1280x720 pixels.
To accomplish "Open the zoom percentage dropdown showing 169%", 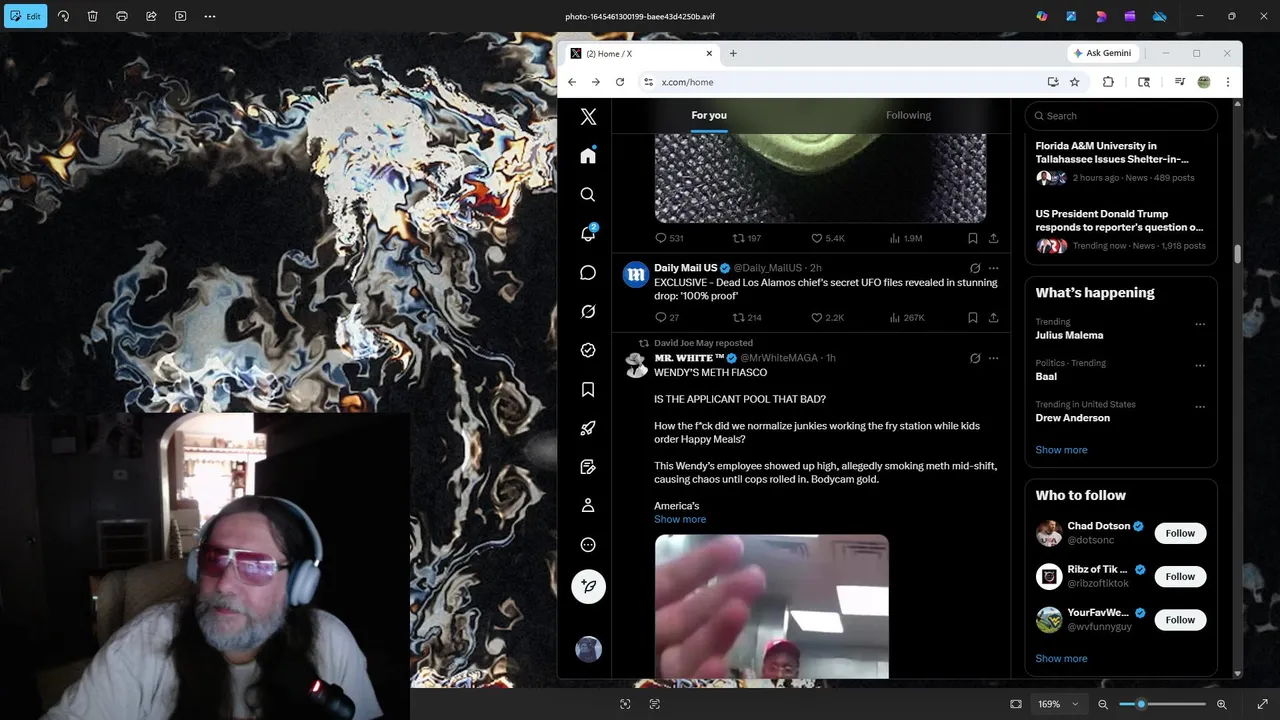I will point(1058,704).
